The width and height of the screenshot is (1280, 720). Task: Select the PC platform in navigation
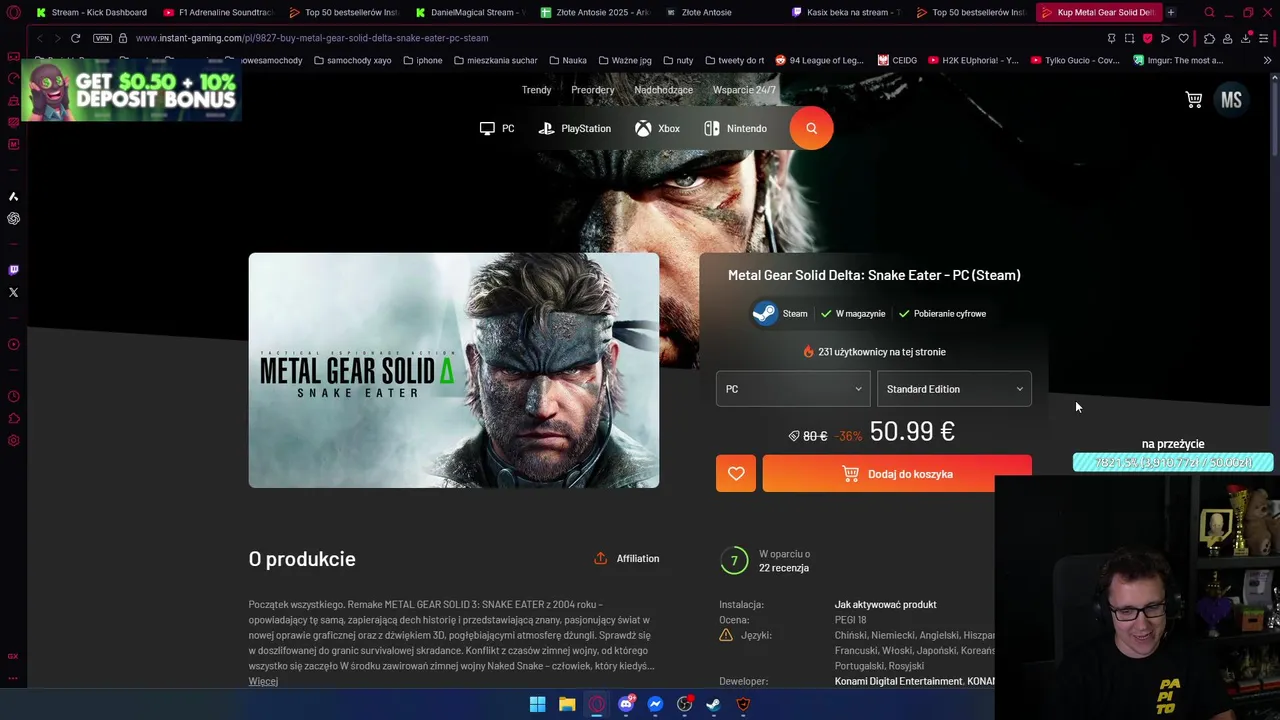tap(497, 128)
